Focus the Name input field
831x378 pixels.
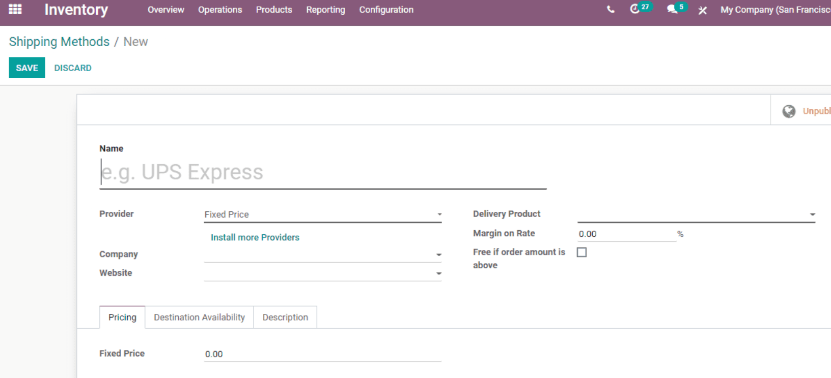pos(323,172)
